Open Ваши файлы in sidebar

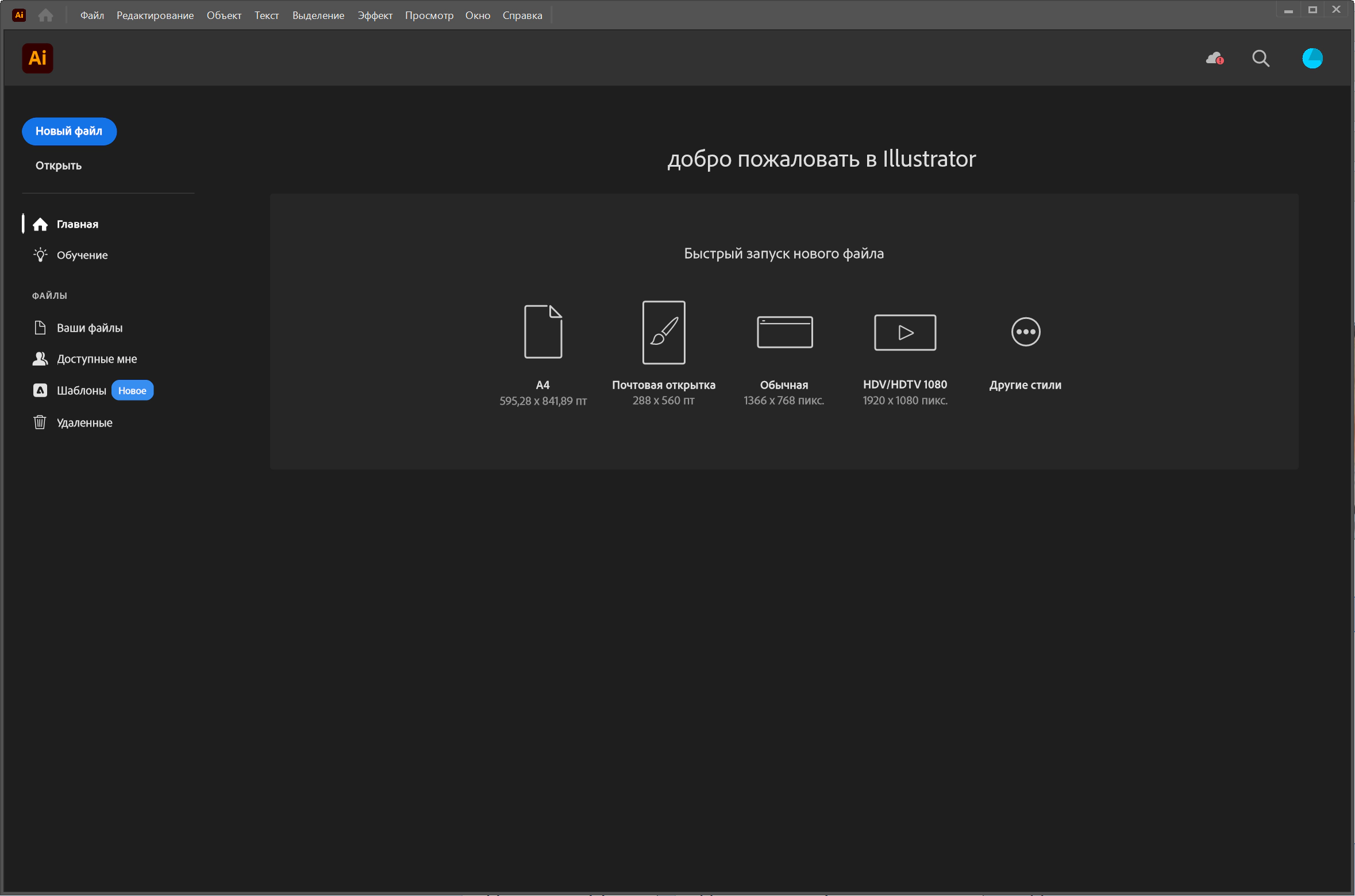click(89, 328)
